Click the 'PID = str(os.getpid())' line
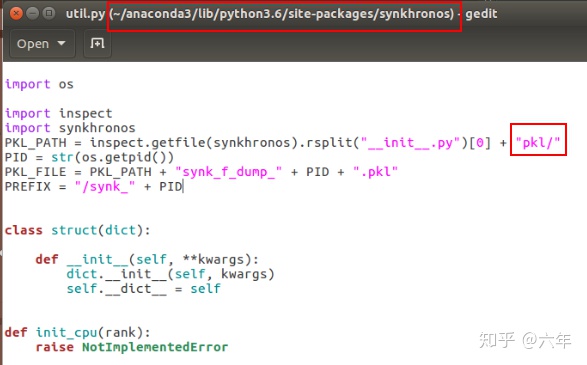The image size is (587, 365). (89, 157)
